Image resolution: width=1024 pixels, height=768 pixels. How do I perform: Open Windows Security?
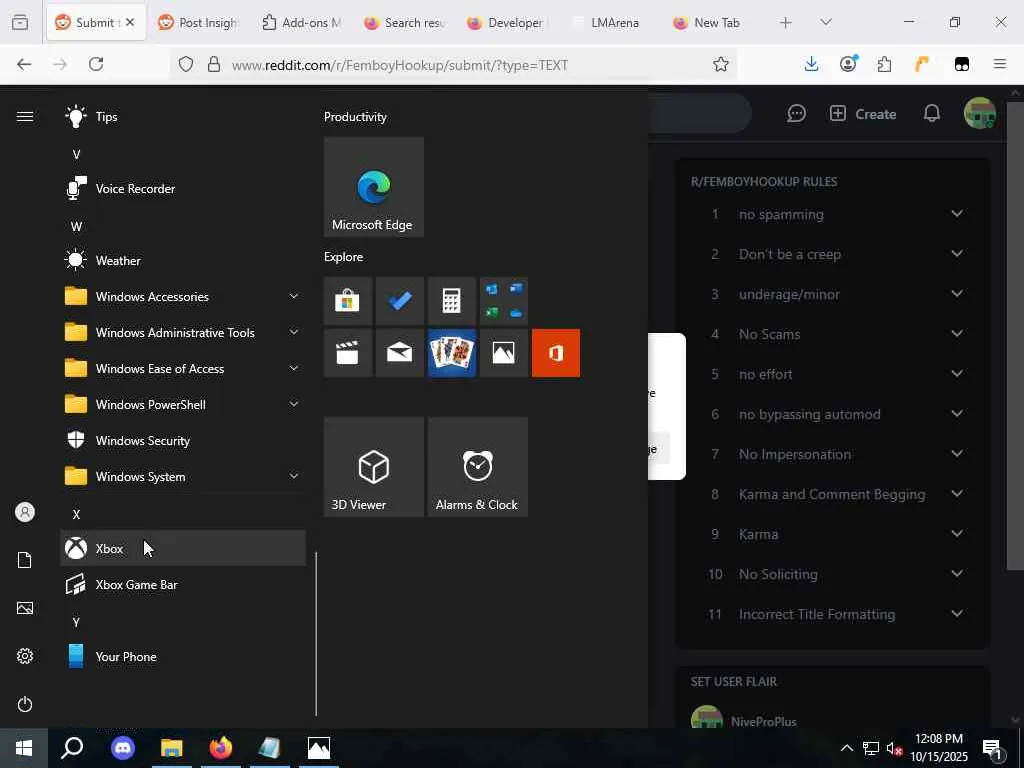[183, 440]
